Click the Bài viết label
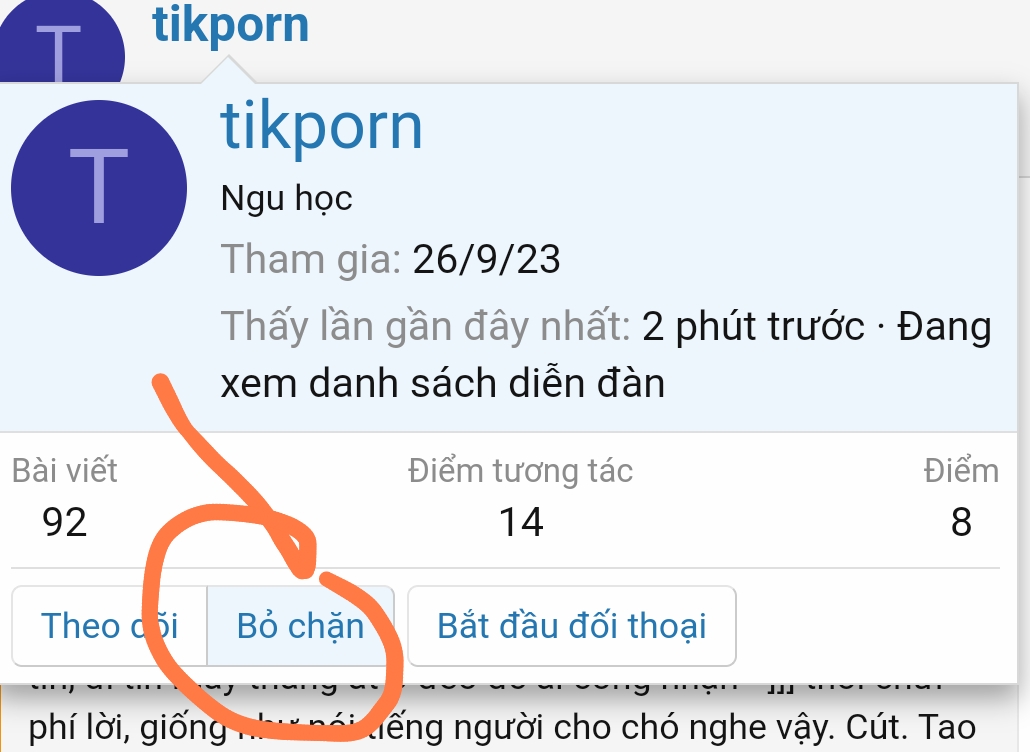Viewport: 1030px width, 752px height. [64, 471]
